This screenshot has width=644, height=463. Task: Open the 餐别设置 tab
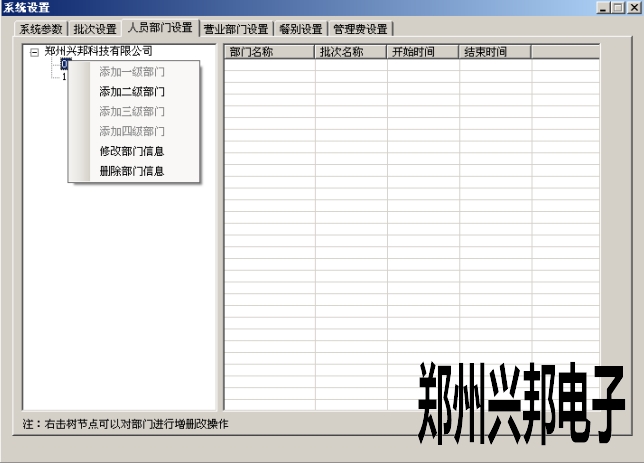[301, 29]
